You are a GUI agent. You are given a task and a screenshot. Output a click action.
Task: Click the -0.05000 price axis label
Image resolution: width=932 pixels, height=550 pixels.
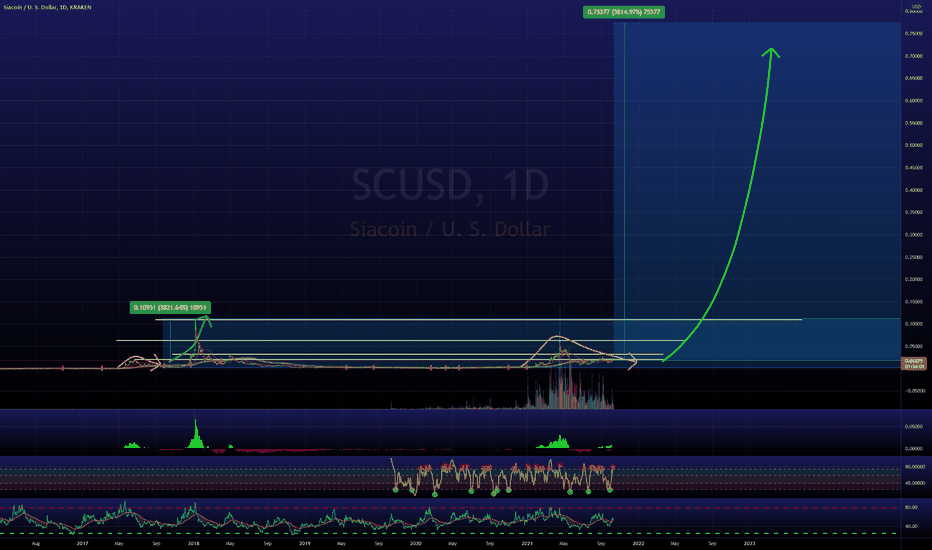coord(915,391)
